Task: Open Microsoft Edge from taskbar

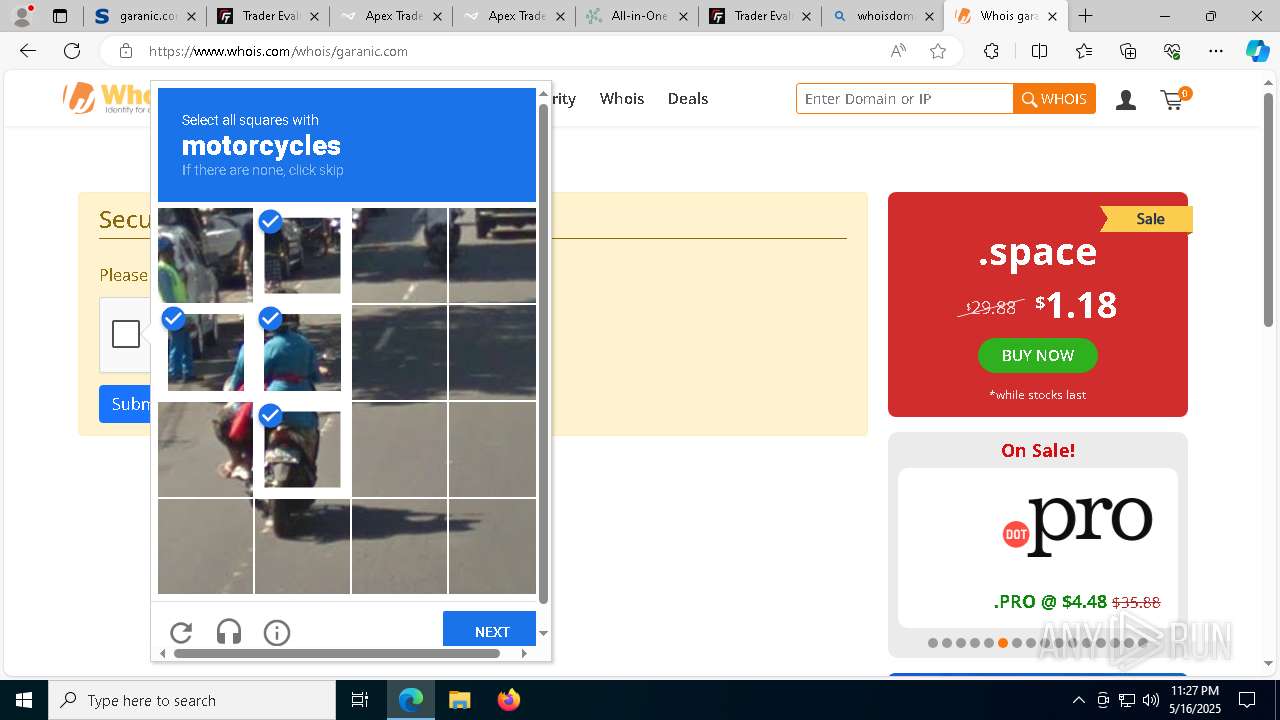Action: [x=411, y=700]
